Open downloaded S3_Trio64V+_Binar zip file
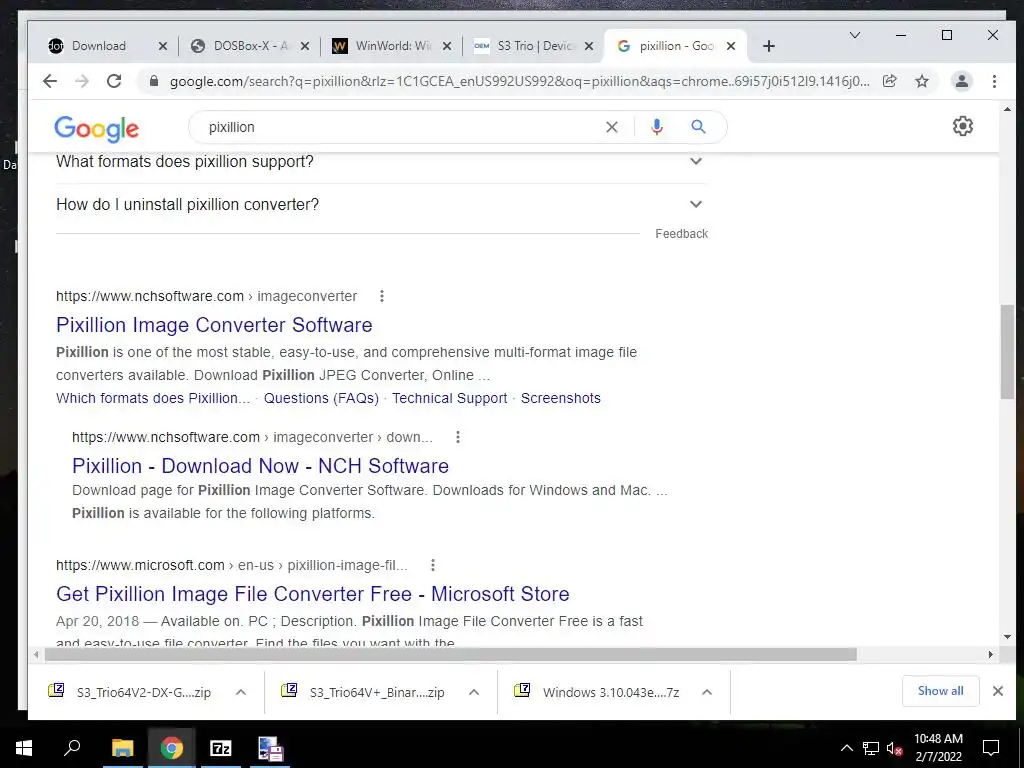Screen dimensions: 1024x768 tap(364, 692)
